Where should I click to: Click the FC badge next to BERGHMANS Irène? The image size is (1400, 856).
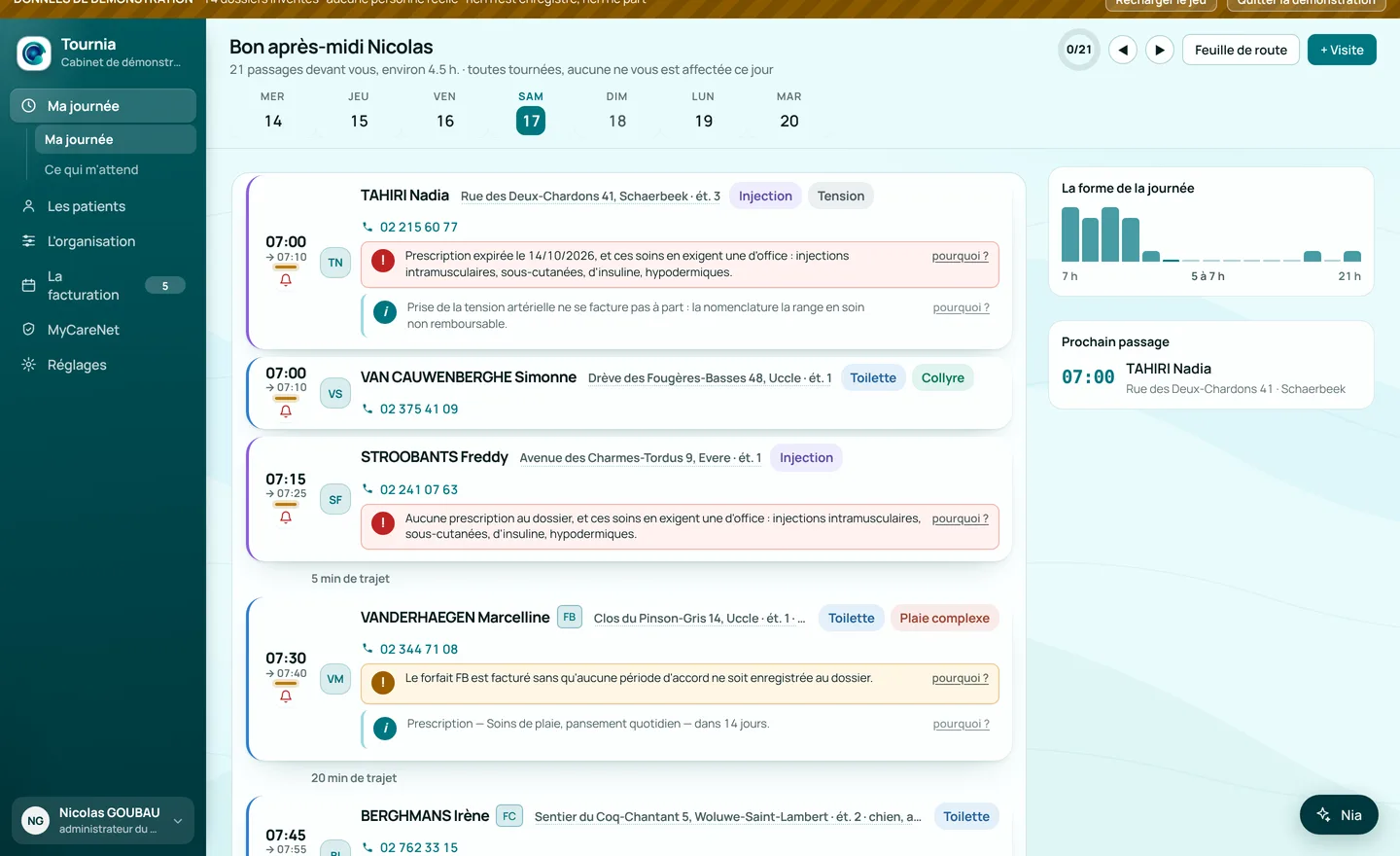509,816
